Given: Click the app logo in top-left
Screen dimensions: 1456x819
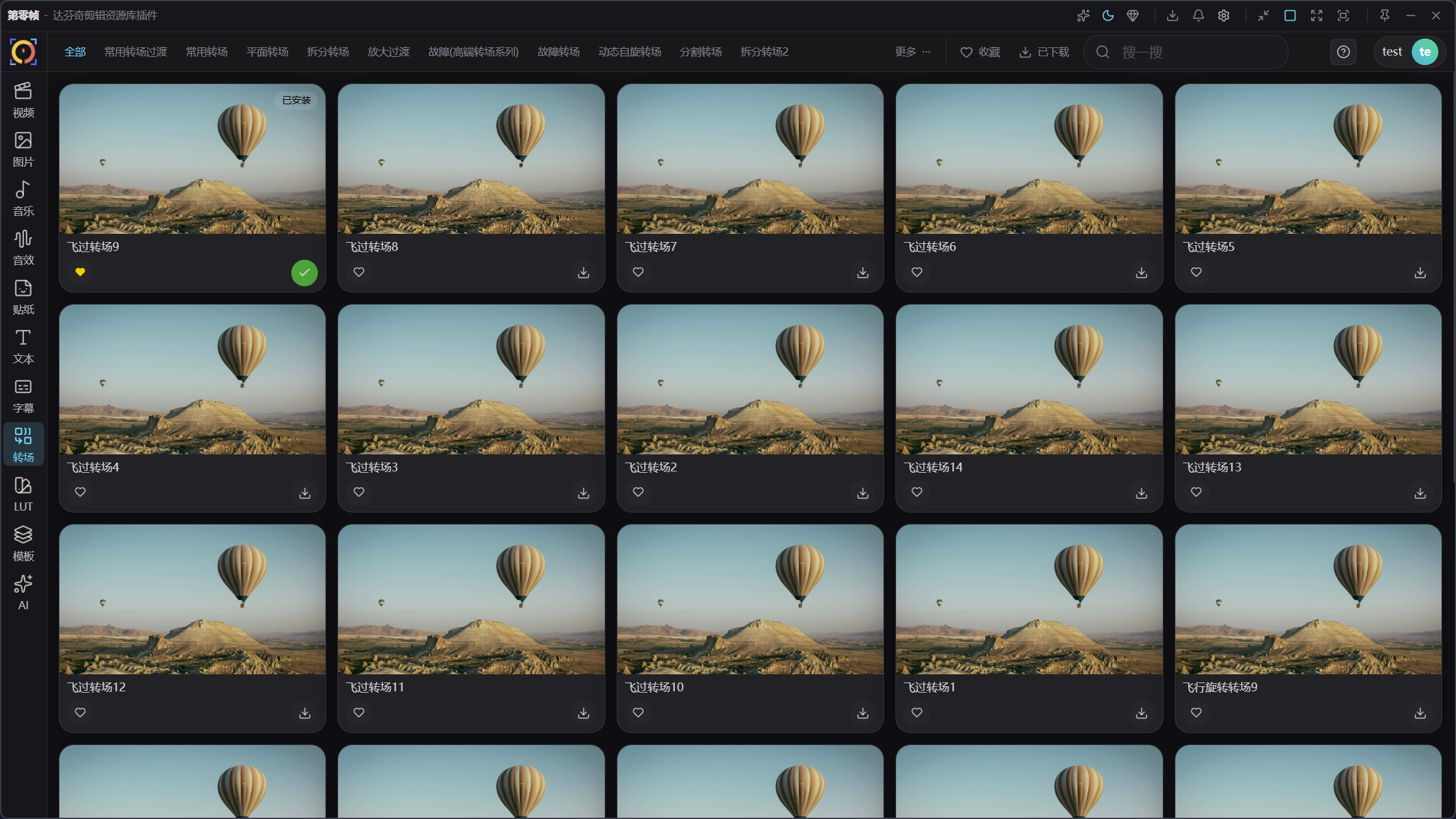Looking at the screenshot, I should (x=23, y=52).
